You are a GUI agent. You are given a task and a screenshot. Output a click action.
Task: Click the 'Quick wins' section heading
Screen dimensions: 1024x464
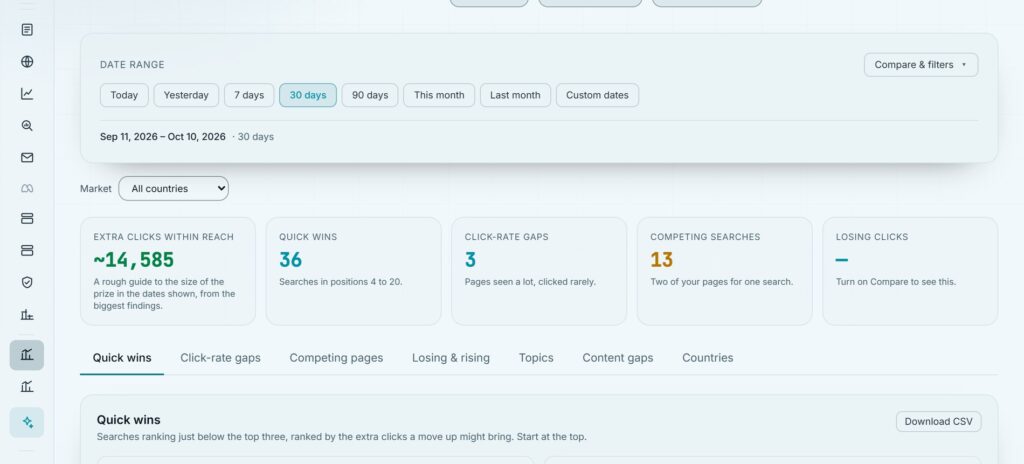(x=129, y=420)
